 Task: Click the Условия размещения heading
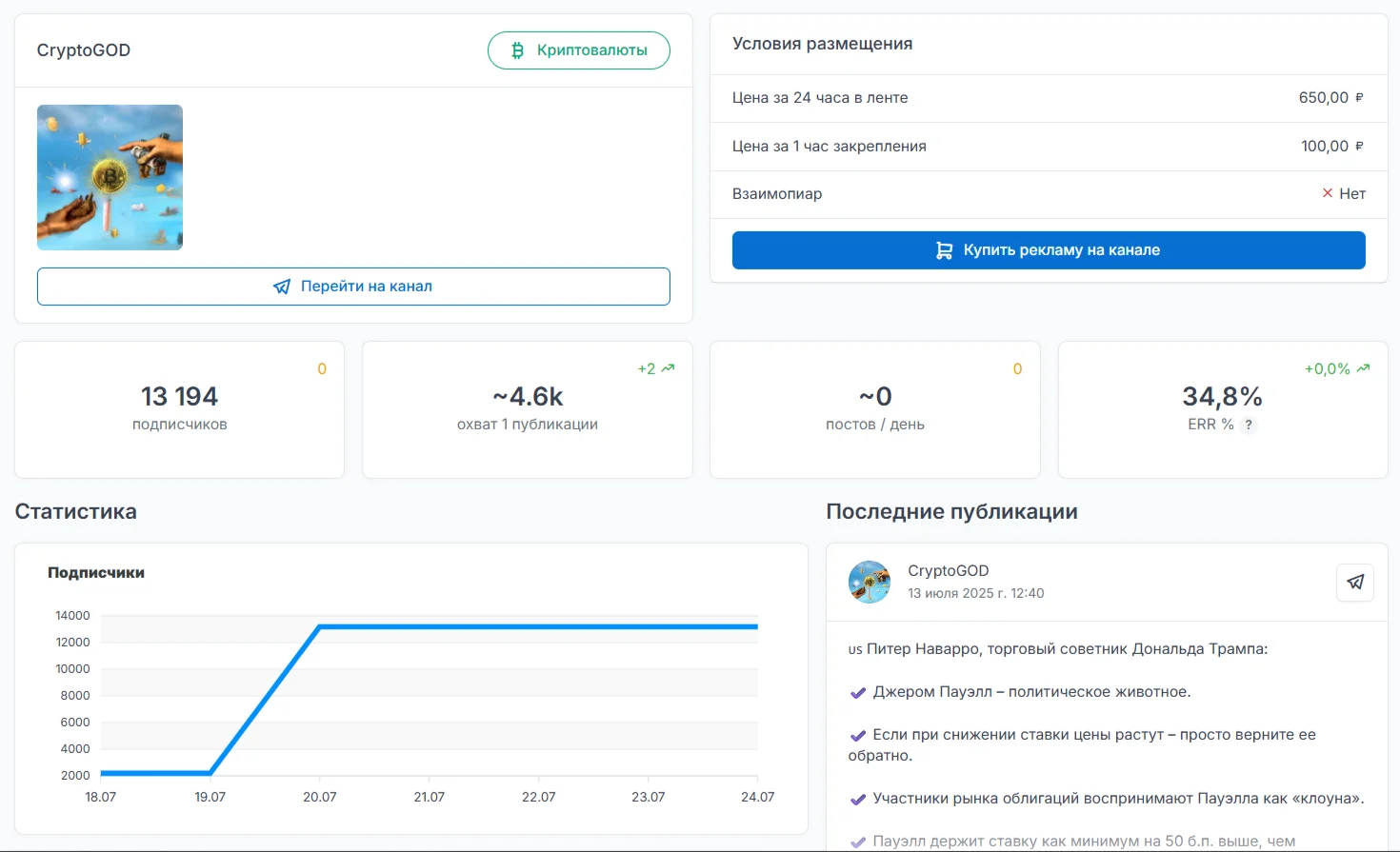pyautogui.click(x=822, y=44)
